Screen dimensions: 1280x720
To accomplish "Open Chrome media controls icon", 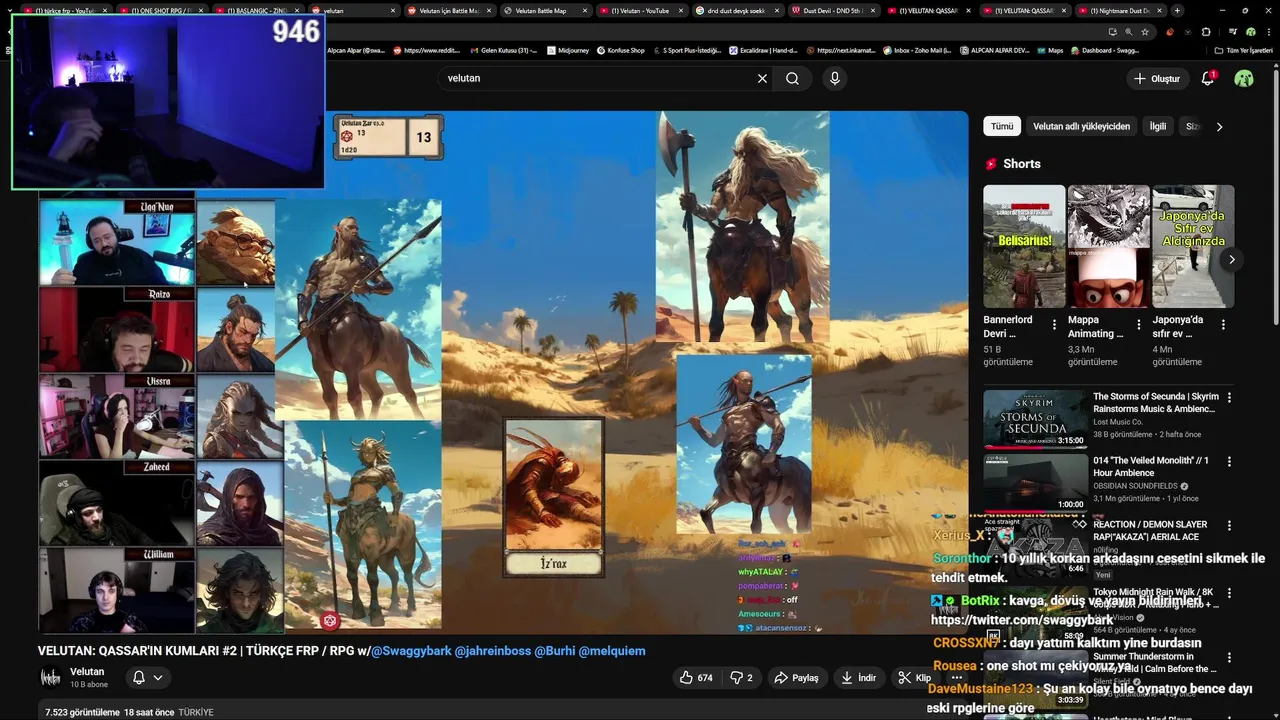I will (1232, 32).
